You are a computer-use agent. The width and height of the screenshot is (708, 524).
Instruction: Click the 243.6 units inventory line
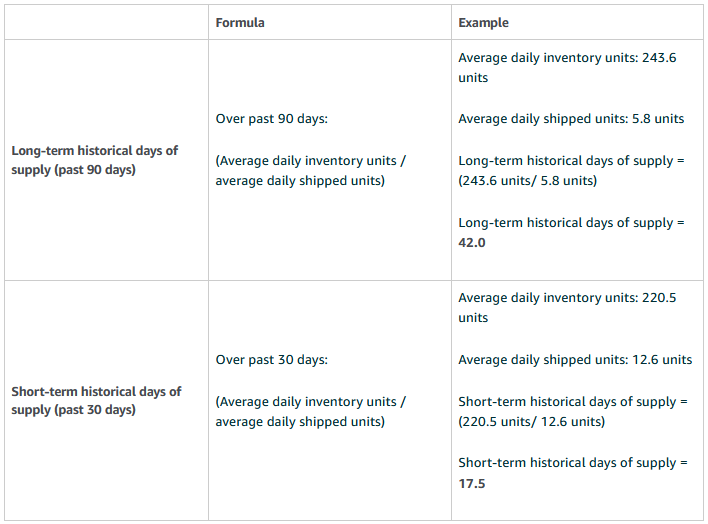pos(567,68)
